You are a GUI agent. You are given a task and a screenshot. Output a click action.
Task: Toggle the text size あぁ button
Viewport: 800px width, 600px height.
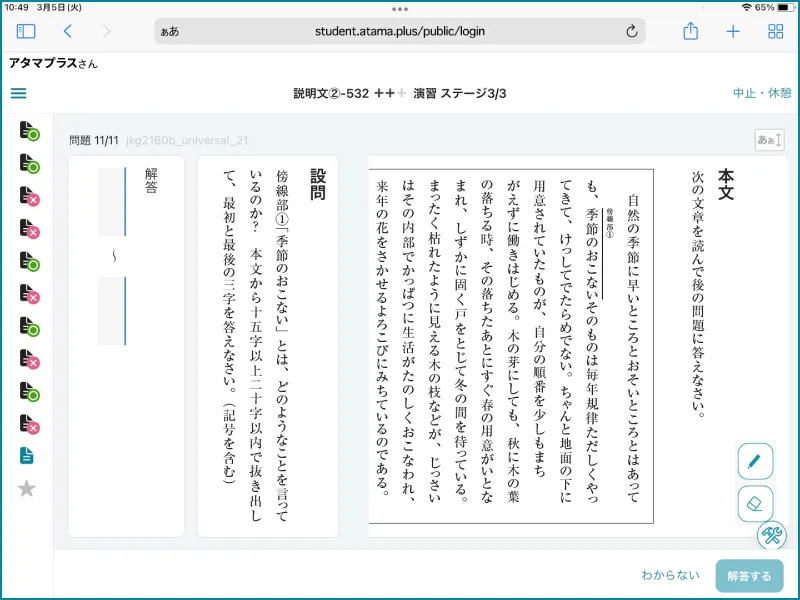(x=769, y=140)
